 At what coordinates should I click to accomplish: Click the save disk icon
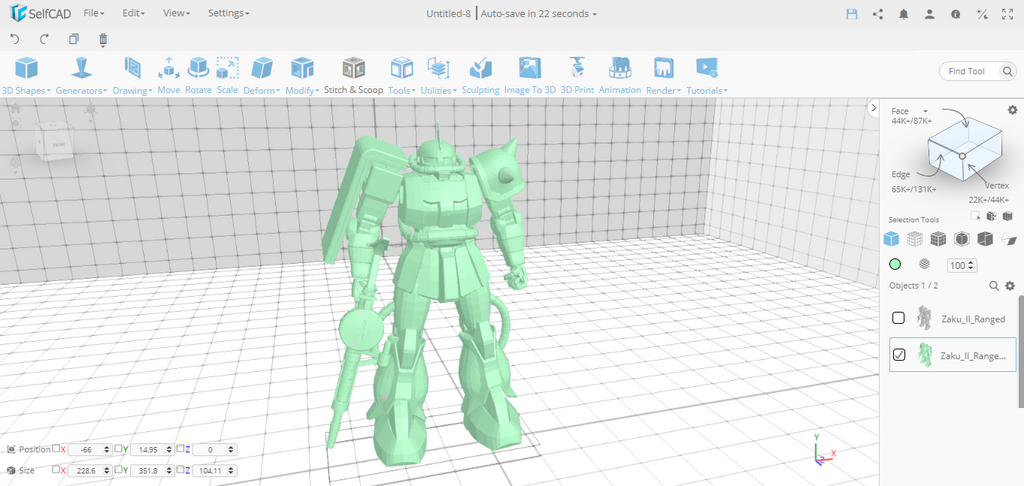(852, 14)
